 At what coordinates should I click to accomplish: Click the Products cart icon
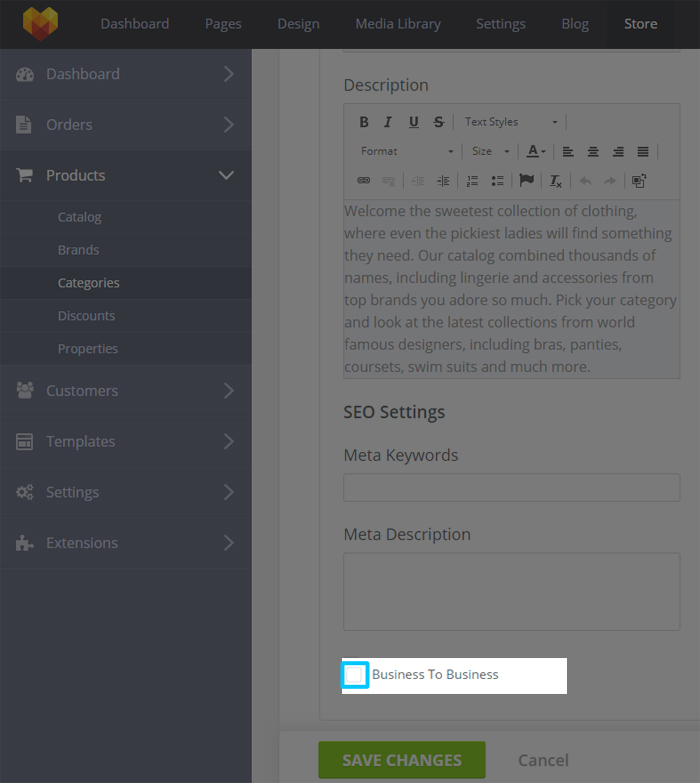coord(24,175)
